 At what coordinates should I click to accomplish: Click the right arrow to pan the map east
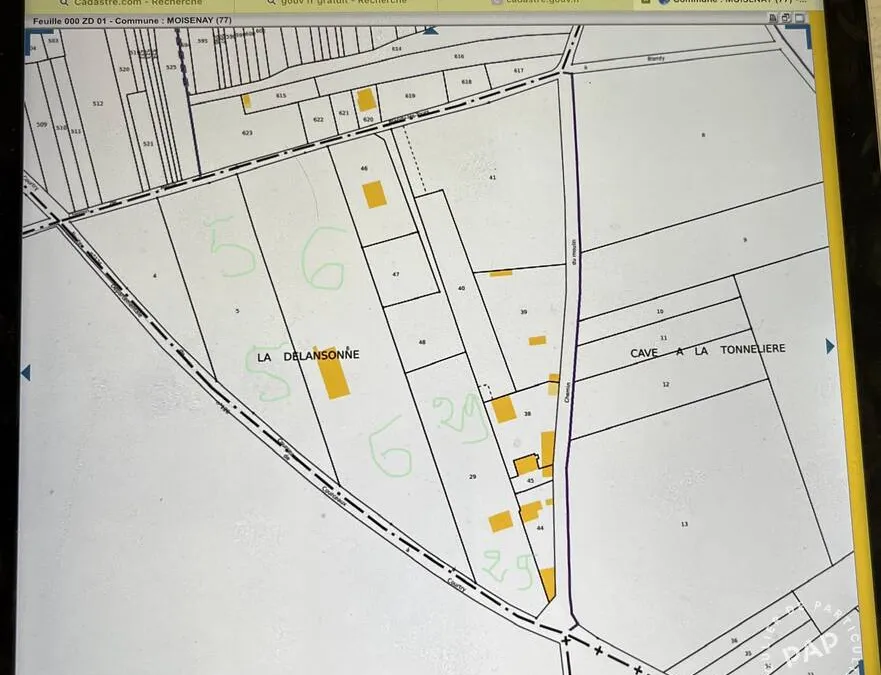(830, 347)
